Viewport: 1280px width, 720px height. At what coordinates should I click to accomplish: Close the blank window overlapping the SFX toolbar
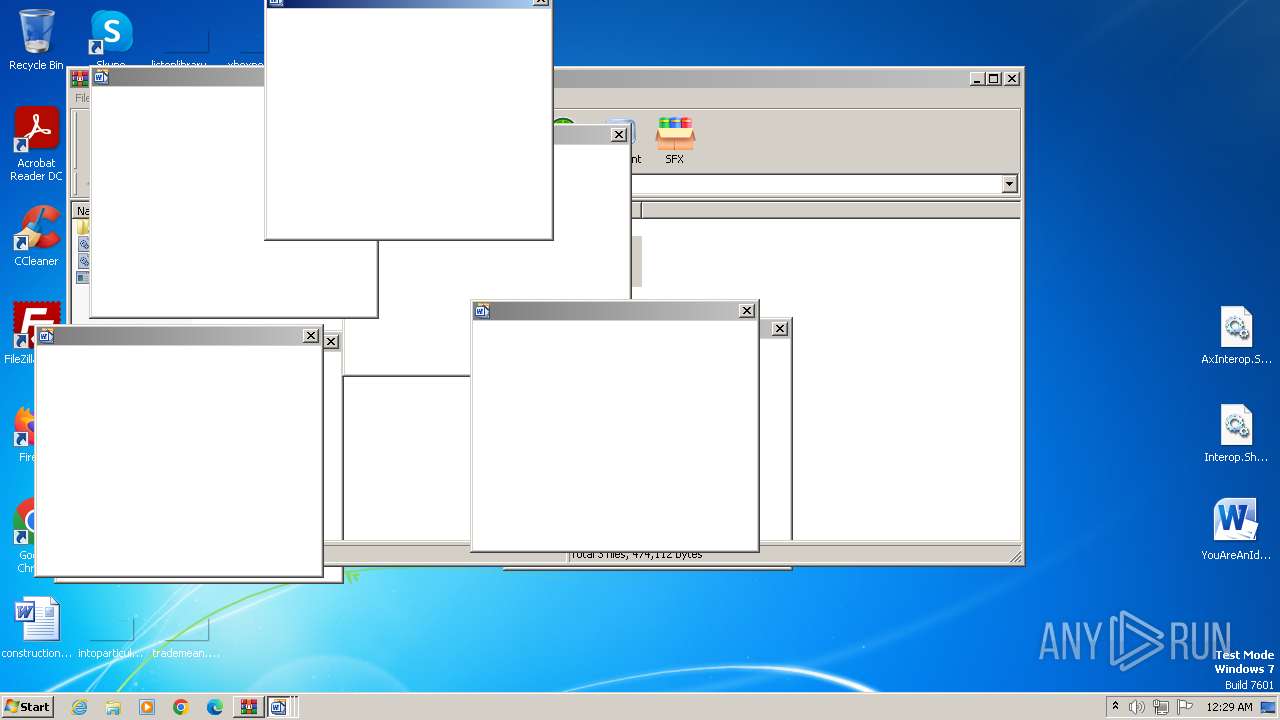click(619, 135)
